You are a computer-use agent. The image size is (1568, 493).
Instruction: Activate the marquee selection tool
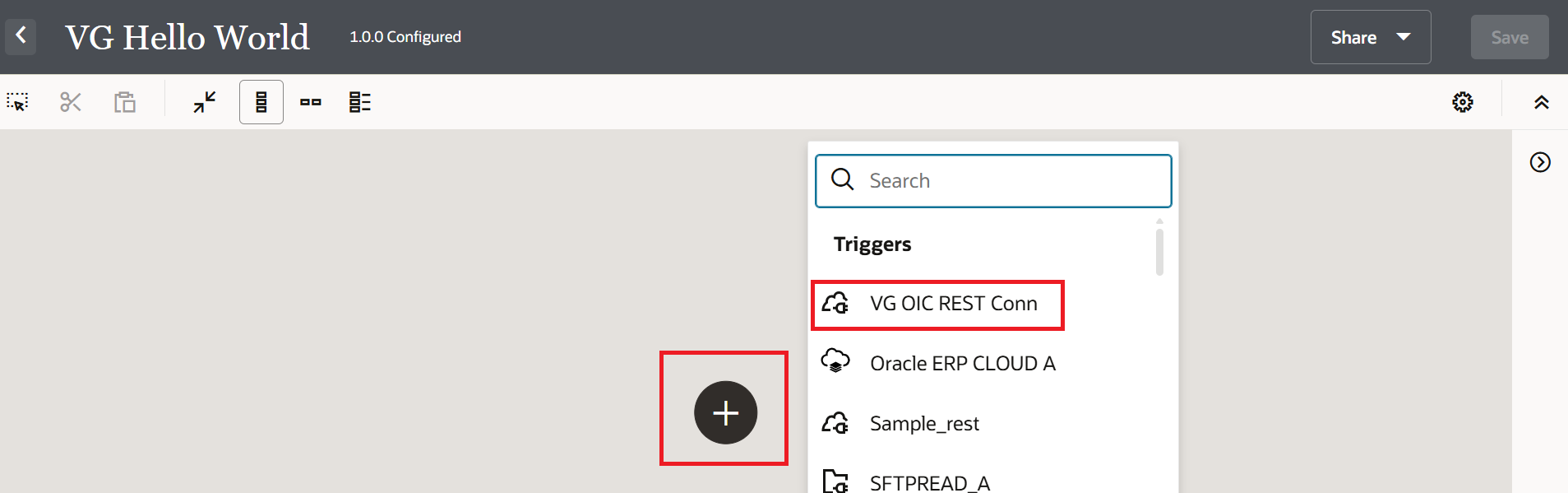(17, 102)
